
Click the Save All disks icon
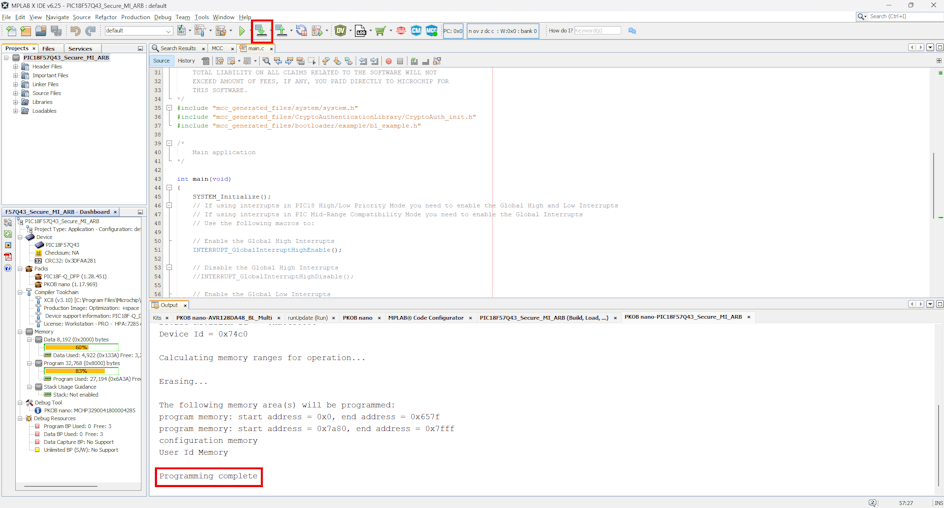tap(56, 31)
